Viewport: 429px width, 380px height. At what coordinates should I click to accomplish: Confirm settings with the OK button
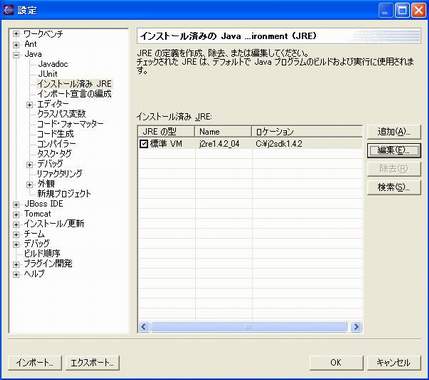point(336,362)
